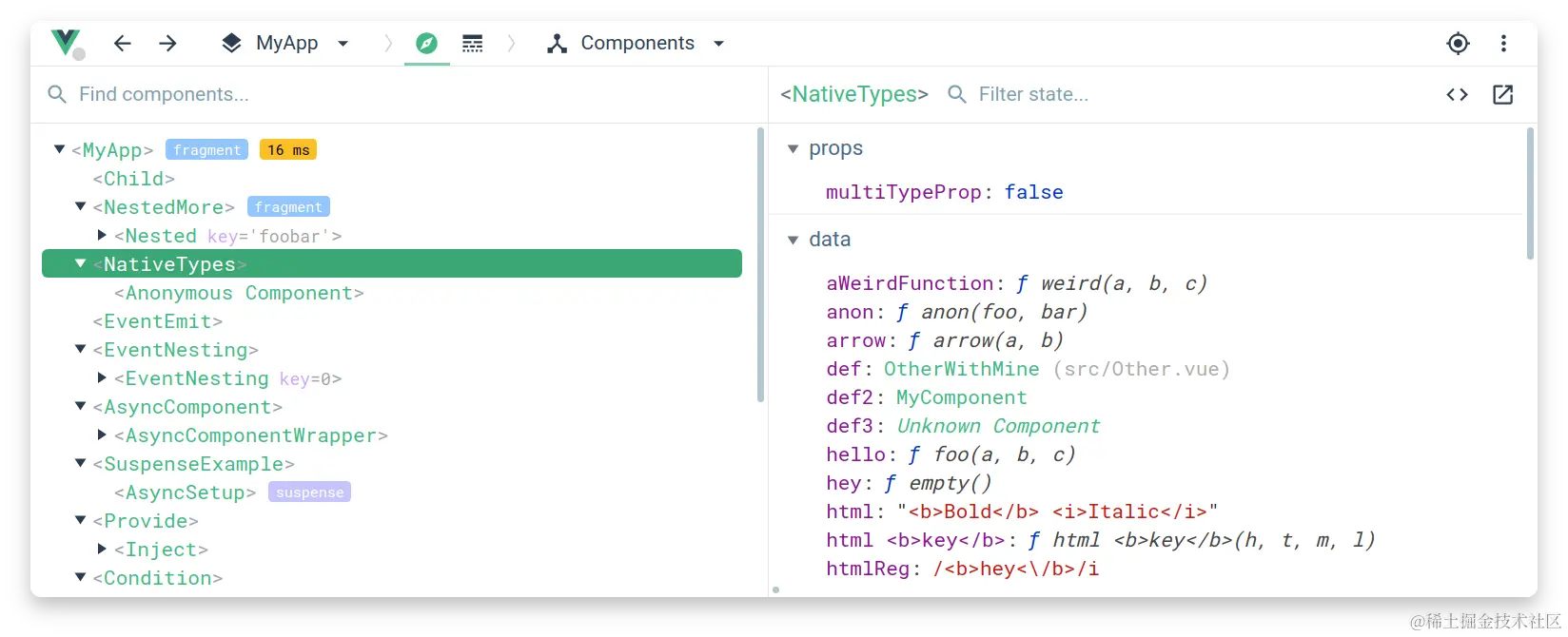Click the component tree scrollbar

click(760, 264)
